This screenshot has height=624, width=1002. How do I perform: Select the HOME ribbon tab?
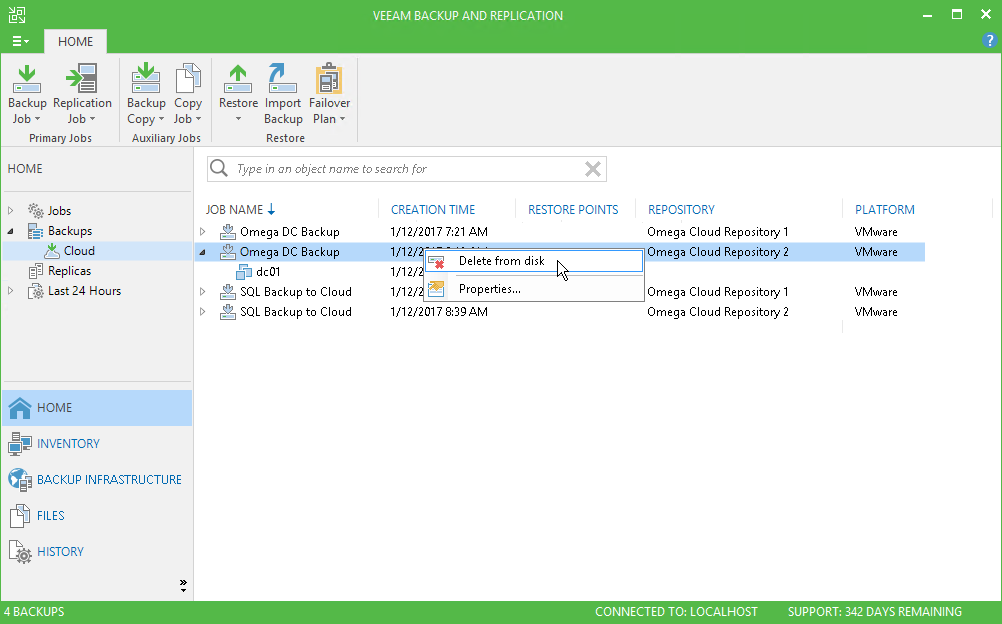(75, 42)
